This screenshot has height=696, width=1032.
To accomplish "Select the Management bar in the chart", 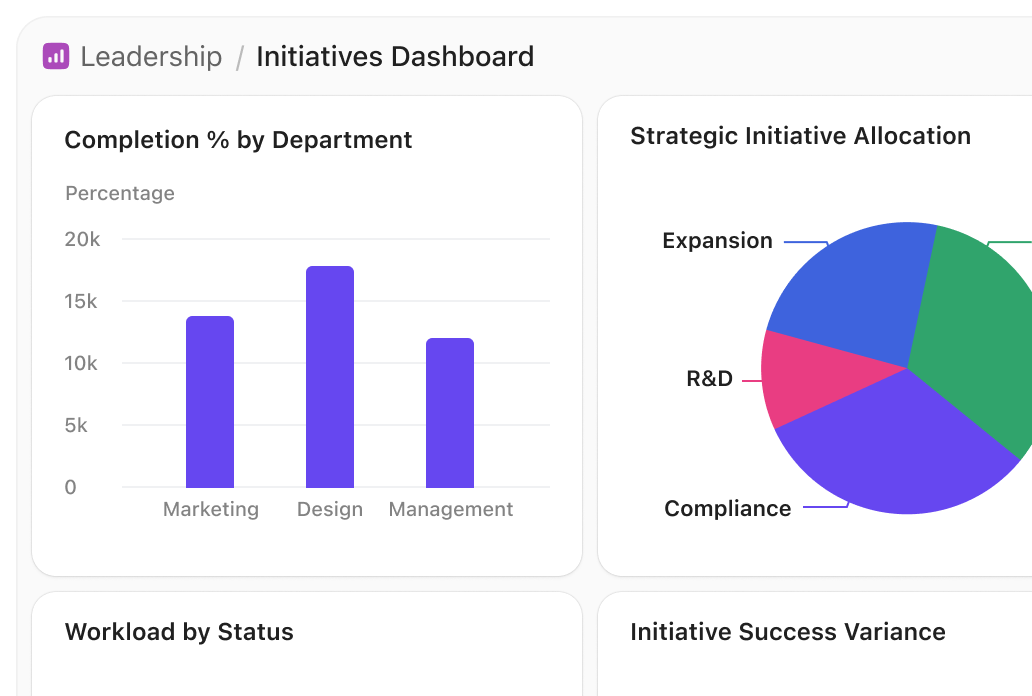I will pyautogui.click(x=450, y=410).
